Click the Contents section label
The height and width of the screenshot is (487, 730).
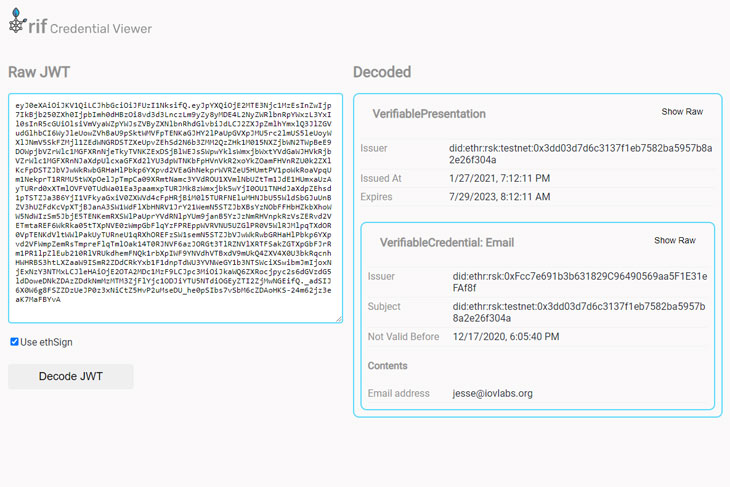387,365
